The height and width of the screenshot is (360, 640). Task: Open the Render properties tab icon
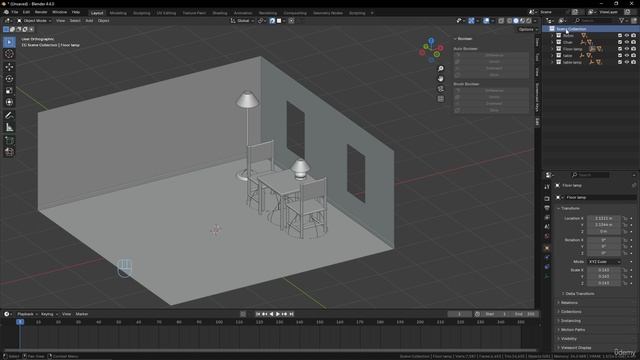(x=547, y=199)
